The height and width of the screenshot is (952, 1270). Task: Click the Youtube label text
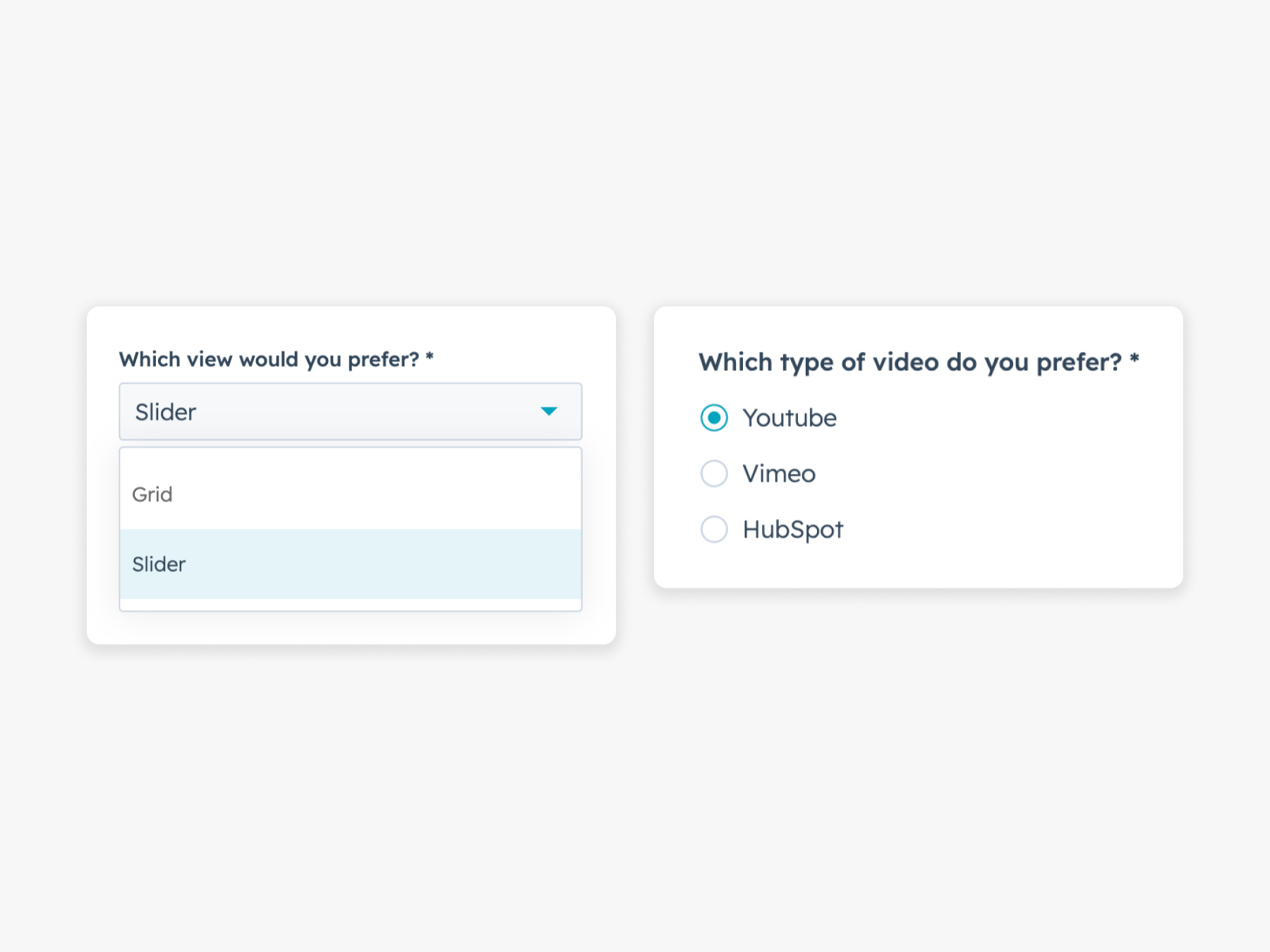coord(789,417)
